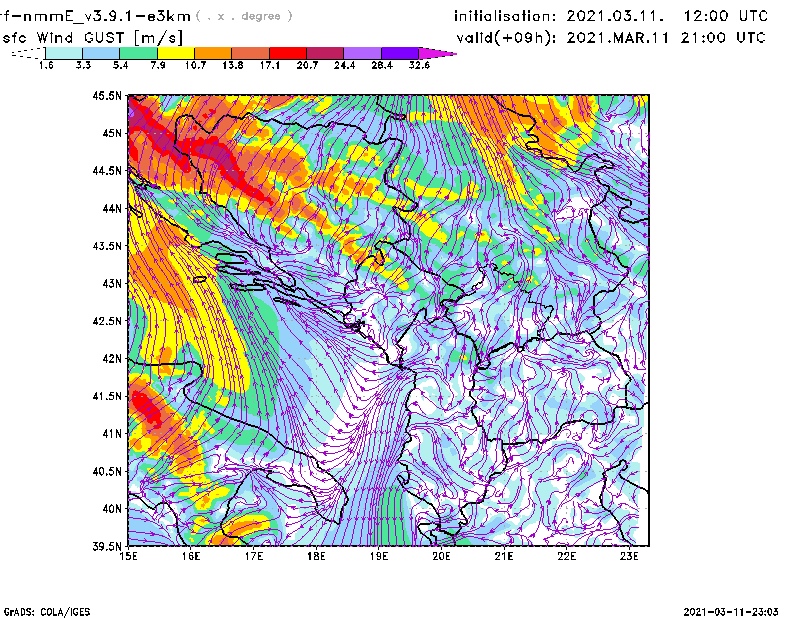Click the light cyan legend swatch after 1.6
The width and height of the screenshot is (800, 618).
pos(64,53)
